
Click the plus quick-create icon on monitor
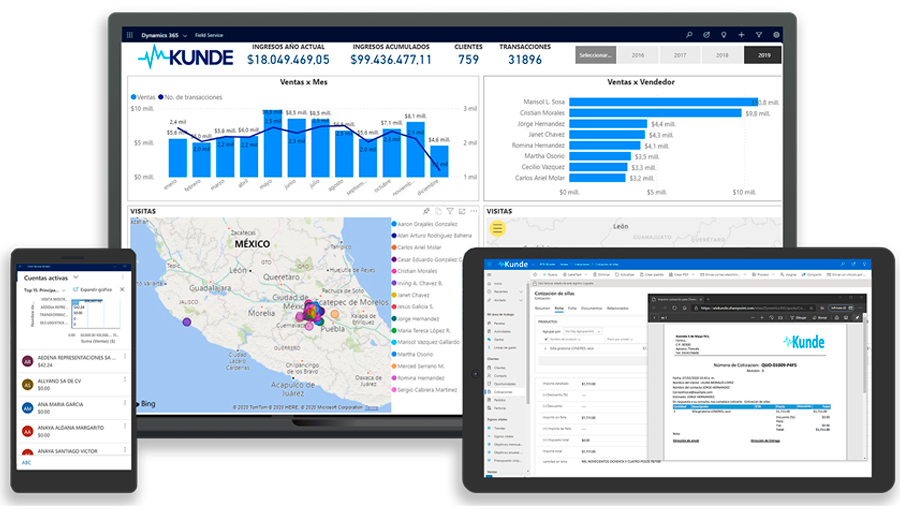pos(741,35)
